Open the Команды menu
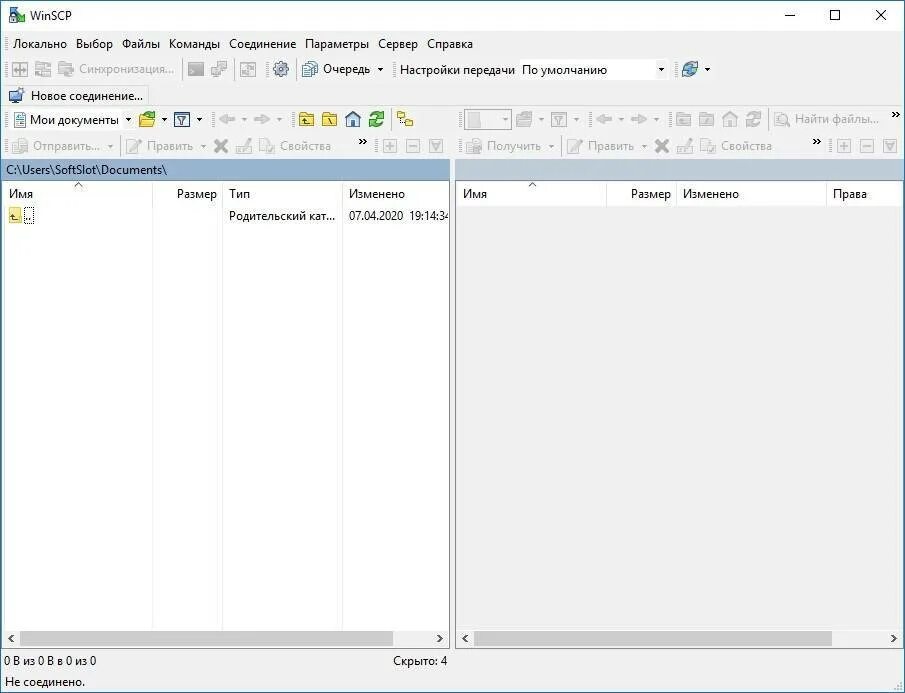The width and height of the screenshot is (905, 693). 194,44
